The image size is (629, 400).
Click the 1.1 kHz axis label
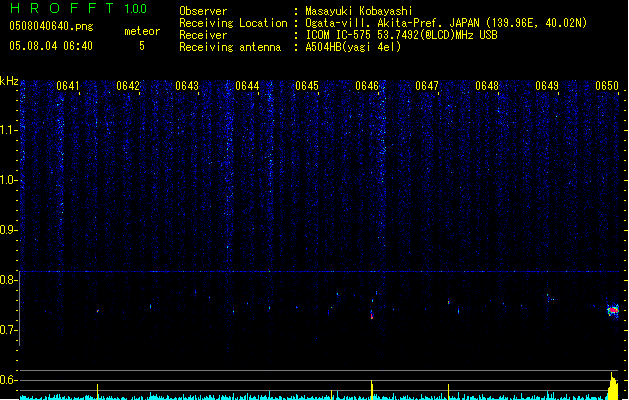coord(8,130)
